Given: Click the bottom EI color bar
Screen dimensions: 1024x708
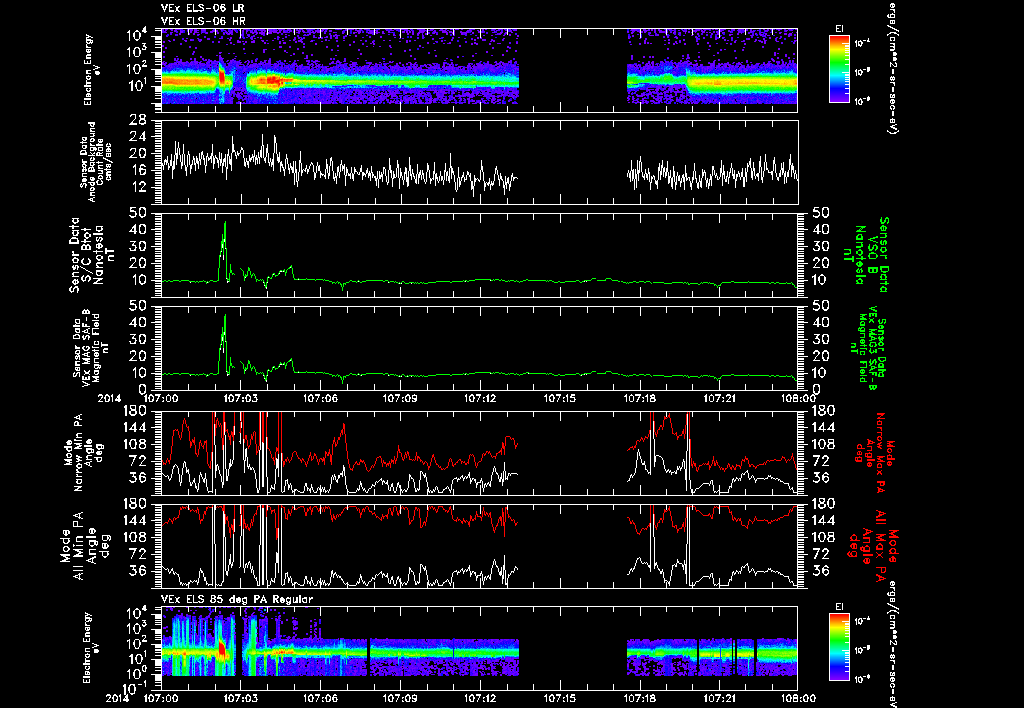Looking at the screenshot, I should coord(839,647).
